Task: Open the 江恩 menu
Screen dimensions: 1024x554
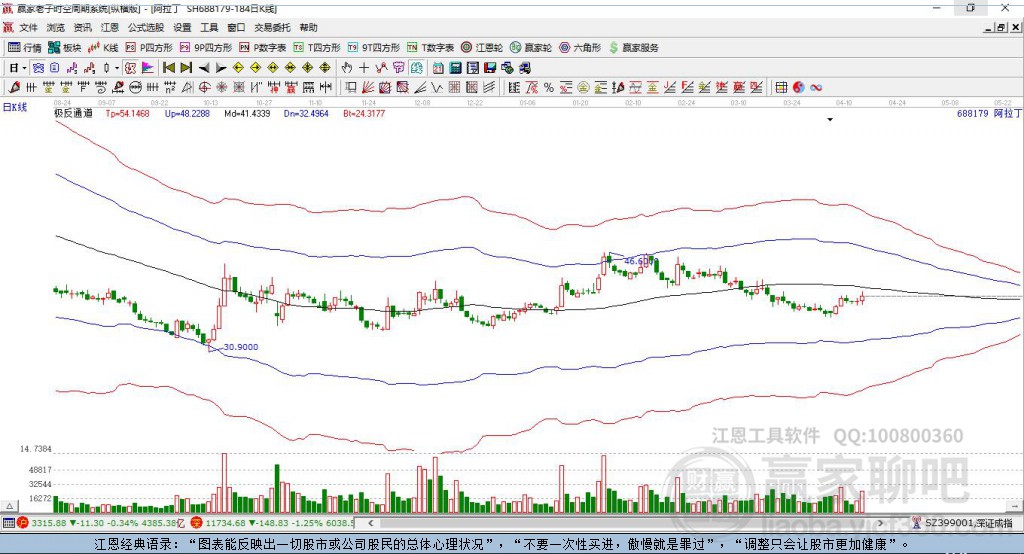Action: tap(110, 27)
